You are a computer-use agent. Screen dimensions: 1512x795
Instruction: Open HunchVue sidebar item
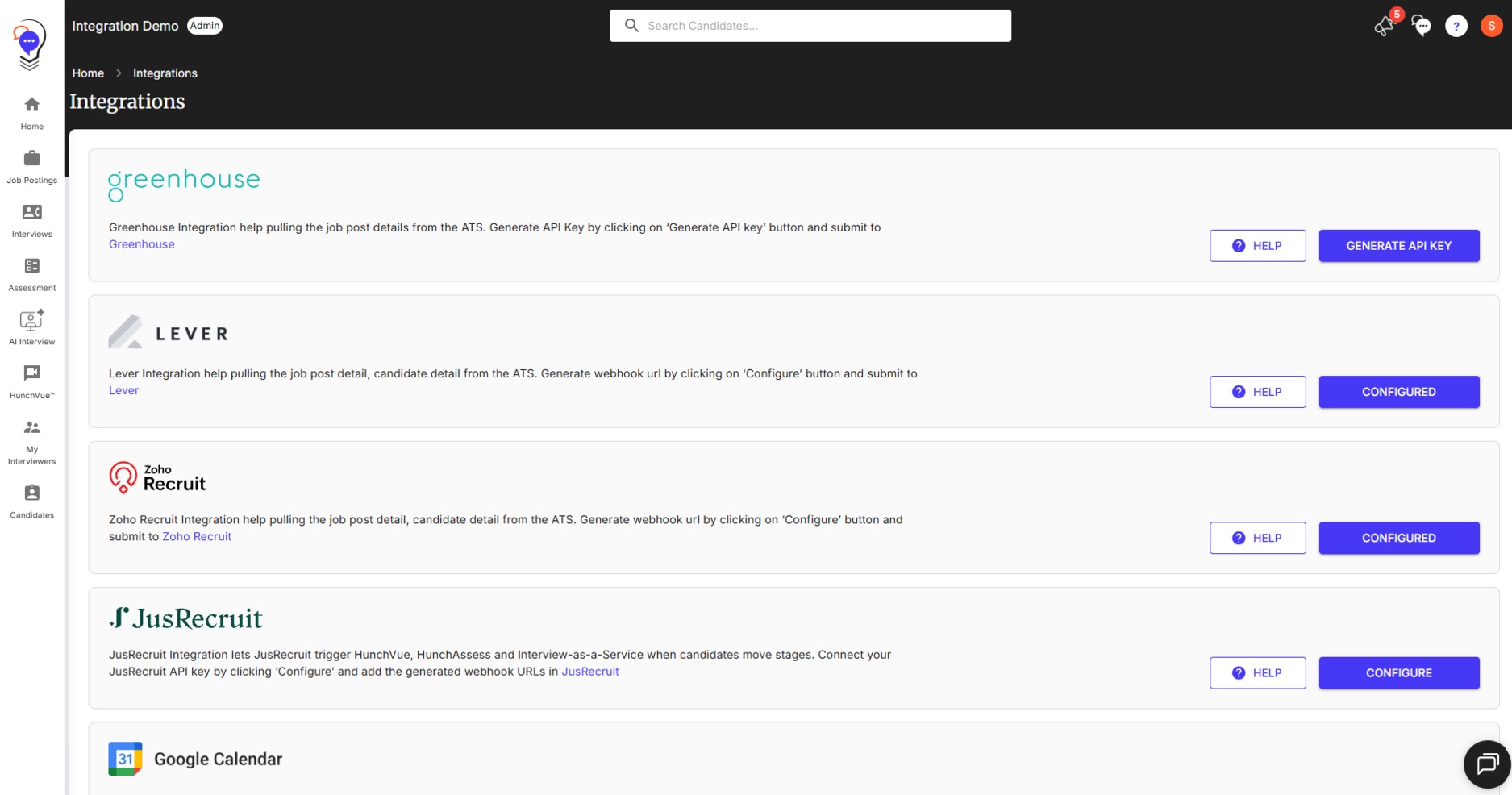(32, 382)
